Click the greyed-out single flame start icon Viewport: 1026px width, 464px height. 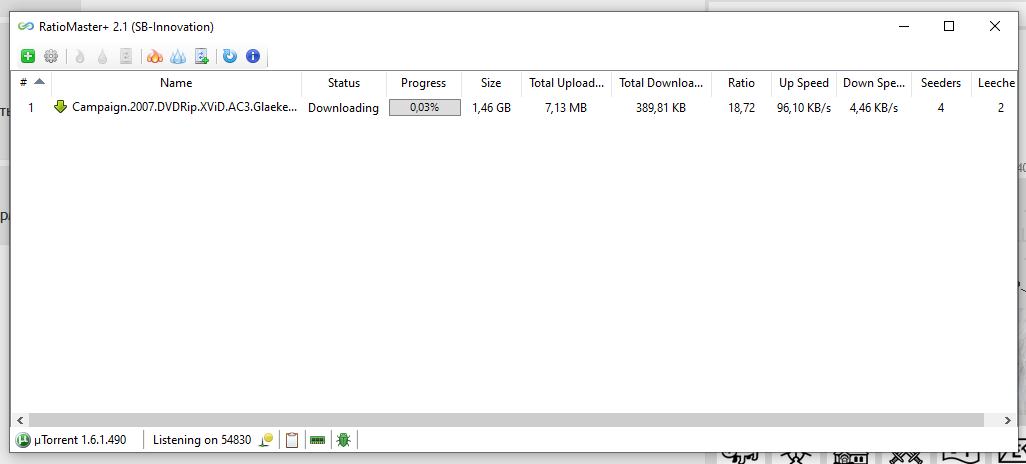coord(80,56)
